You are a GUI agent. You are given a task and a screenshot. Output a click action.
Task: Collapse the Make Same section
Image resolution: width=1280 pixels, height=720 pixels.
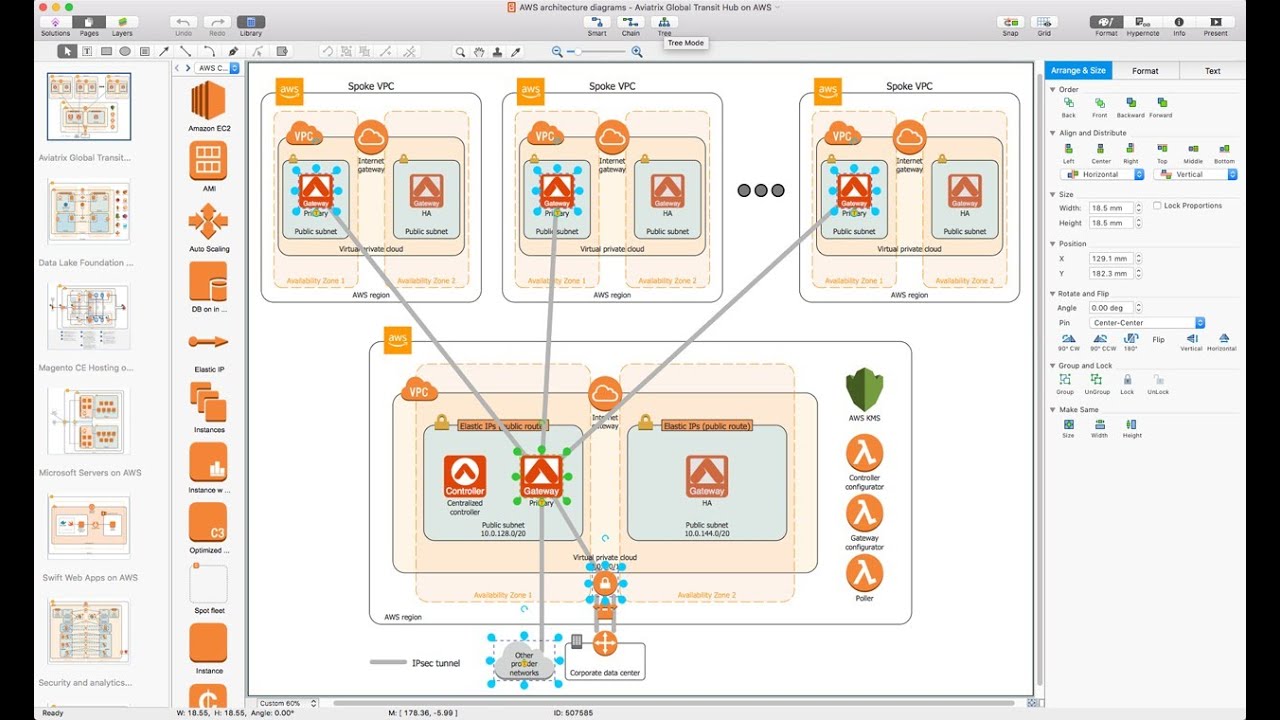click(x=1053, y=410)
